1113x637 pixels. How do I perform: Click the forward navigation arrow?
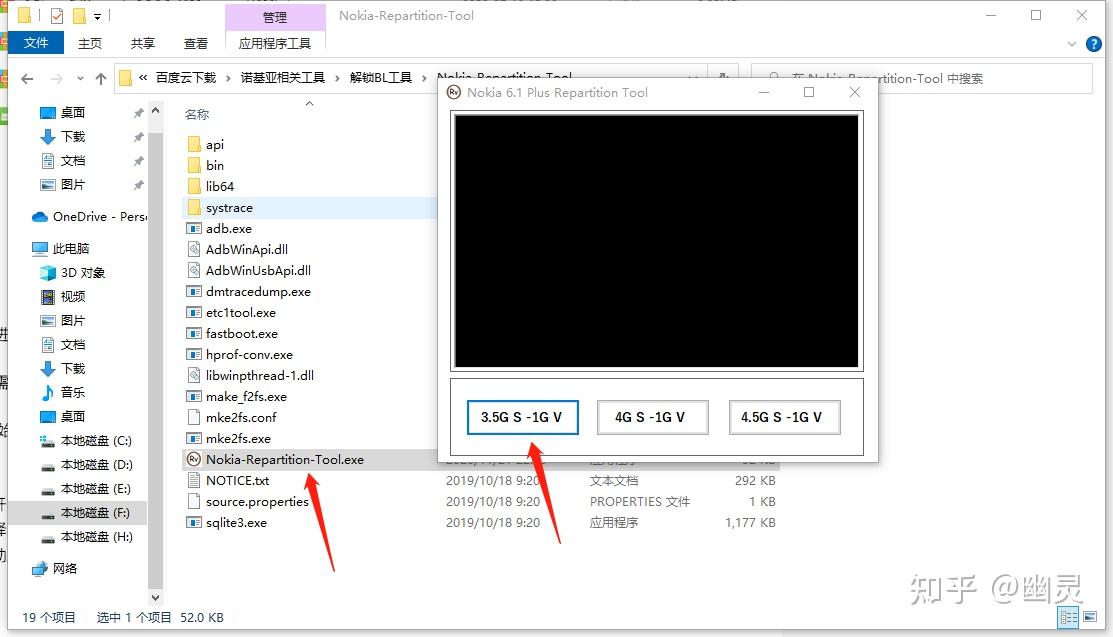57,79
